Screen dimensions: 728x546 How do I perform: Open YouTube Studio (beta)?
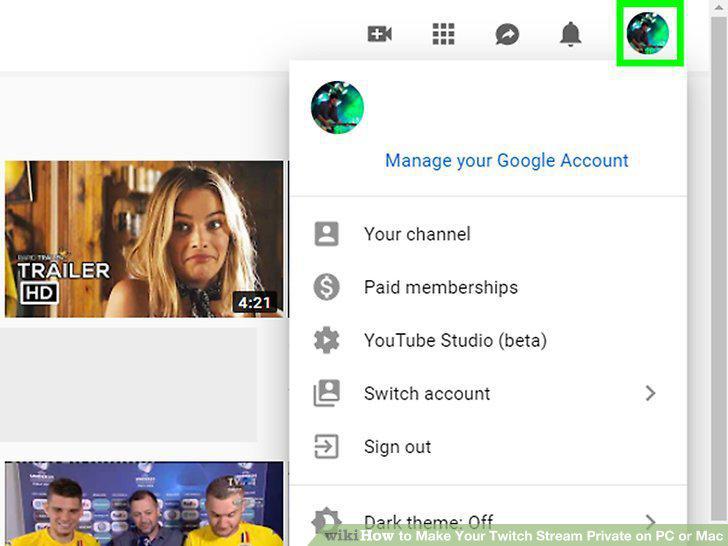click(x=488, y=340)
